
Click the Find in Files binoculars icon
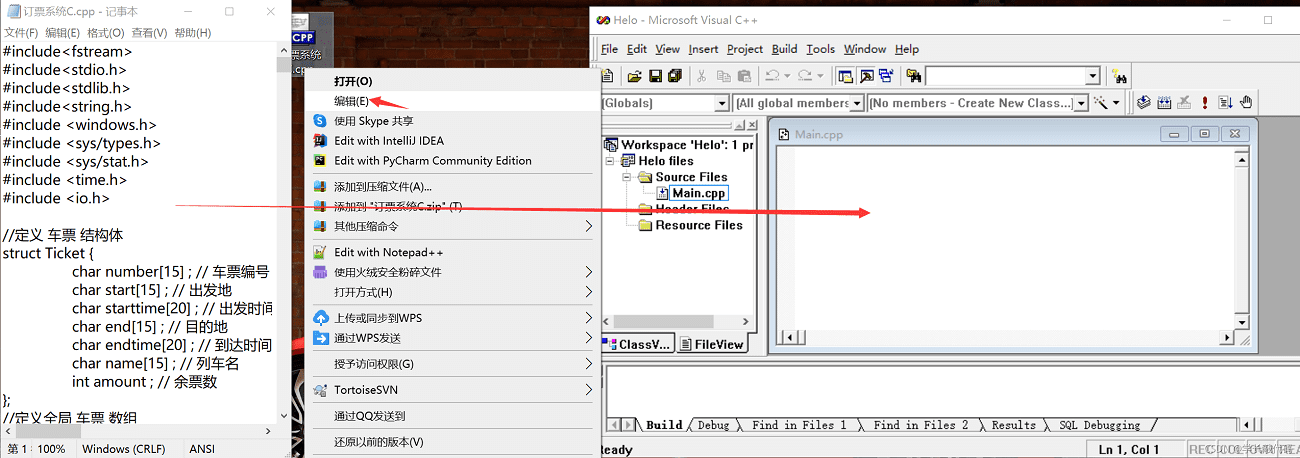(913, 76)
